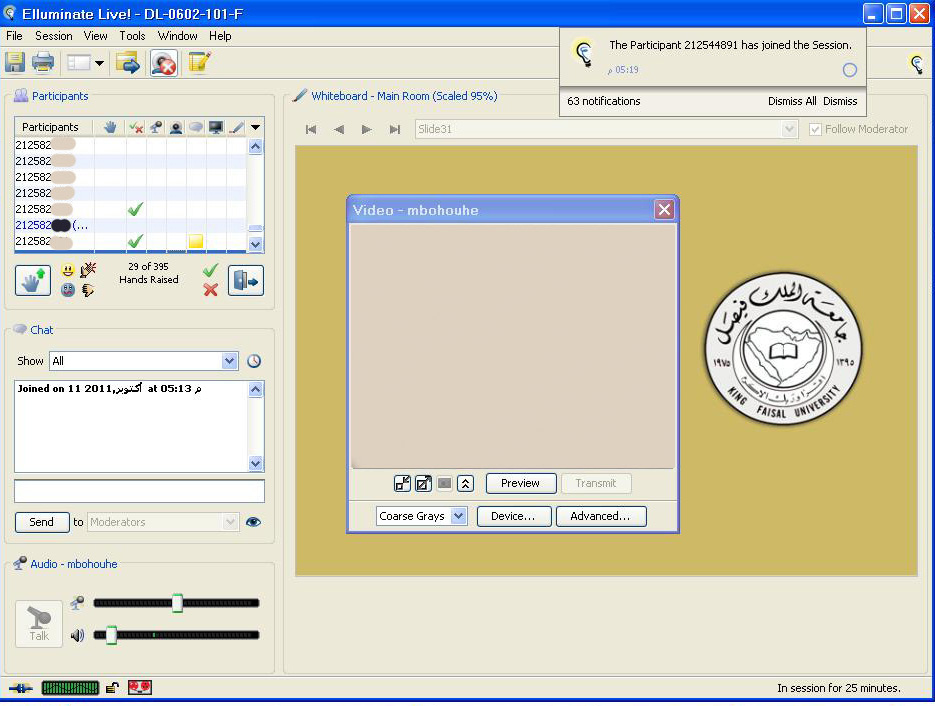Click the Print toolbar icon

[42, 62]
